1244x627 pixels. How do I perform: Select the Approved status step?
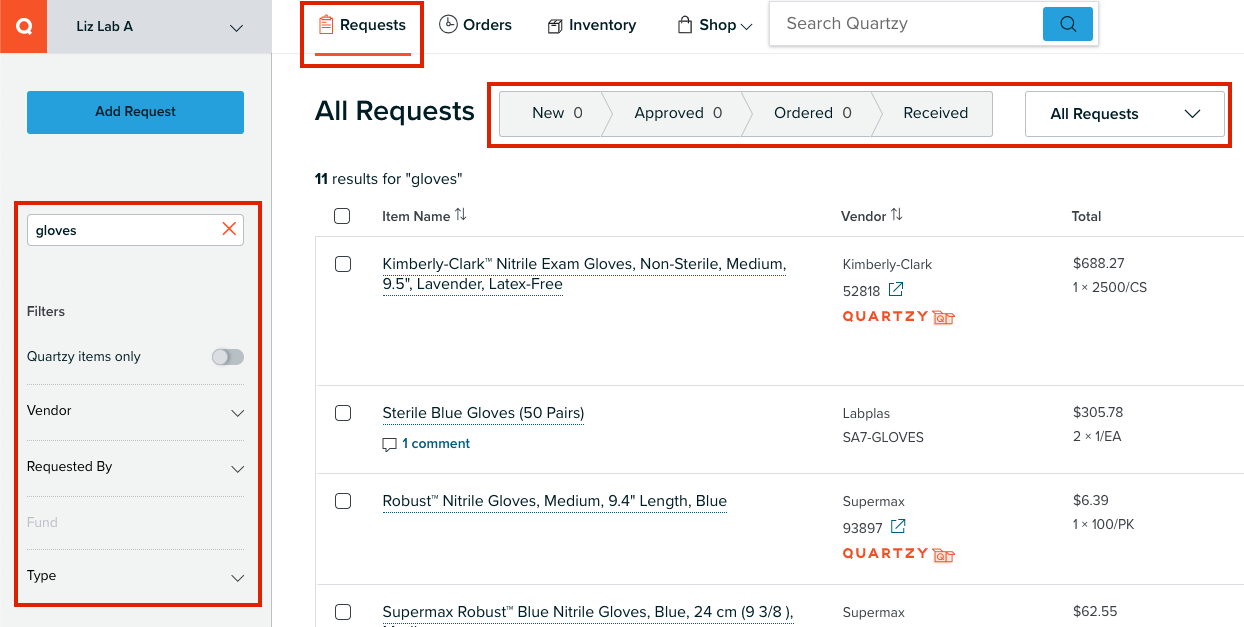coord(677,113)
